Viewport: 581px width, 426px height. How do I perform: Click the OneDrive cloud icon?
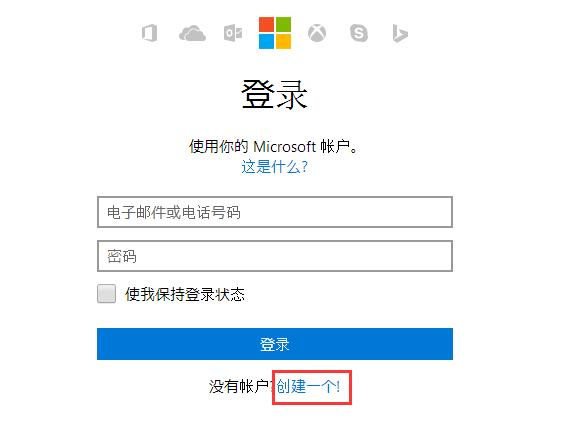192,33
